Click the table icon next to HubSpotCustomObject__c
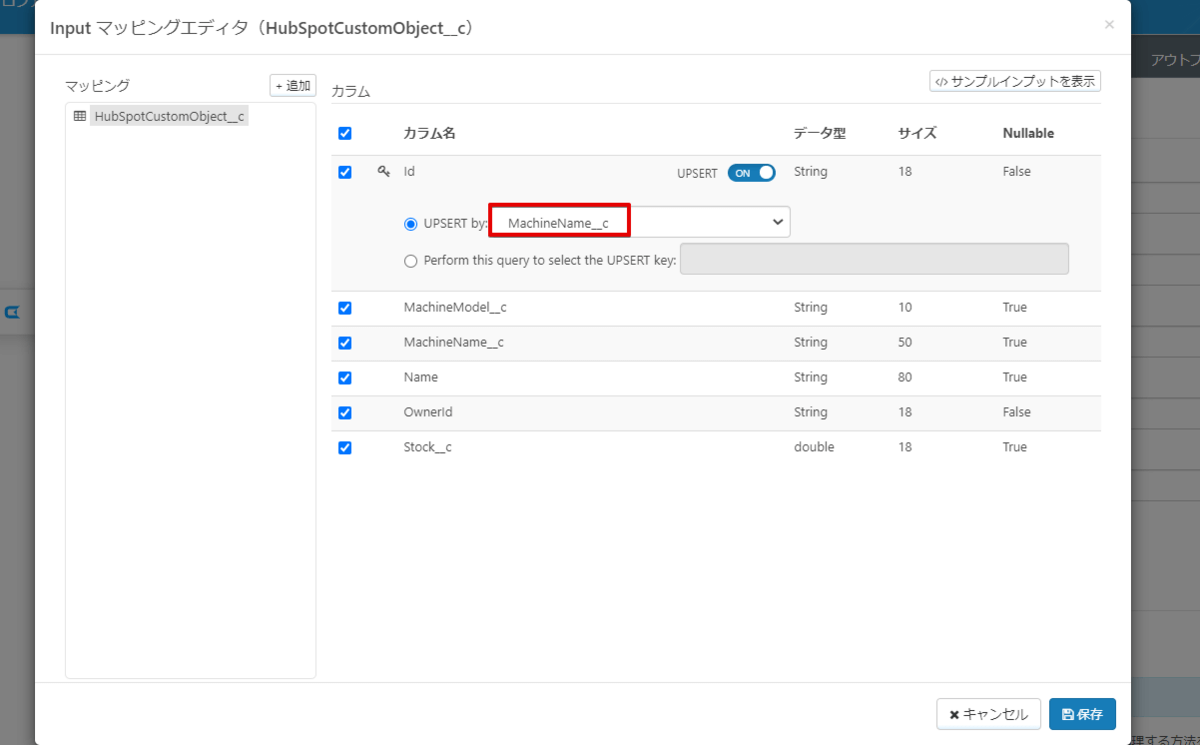The height and width of the screenshot is (745, 1200). coord(80,116)
